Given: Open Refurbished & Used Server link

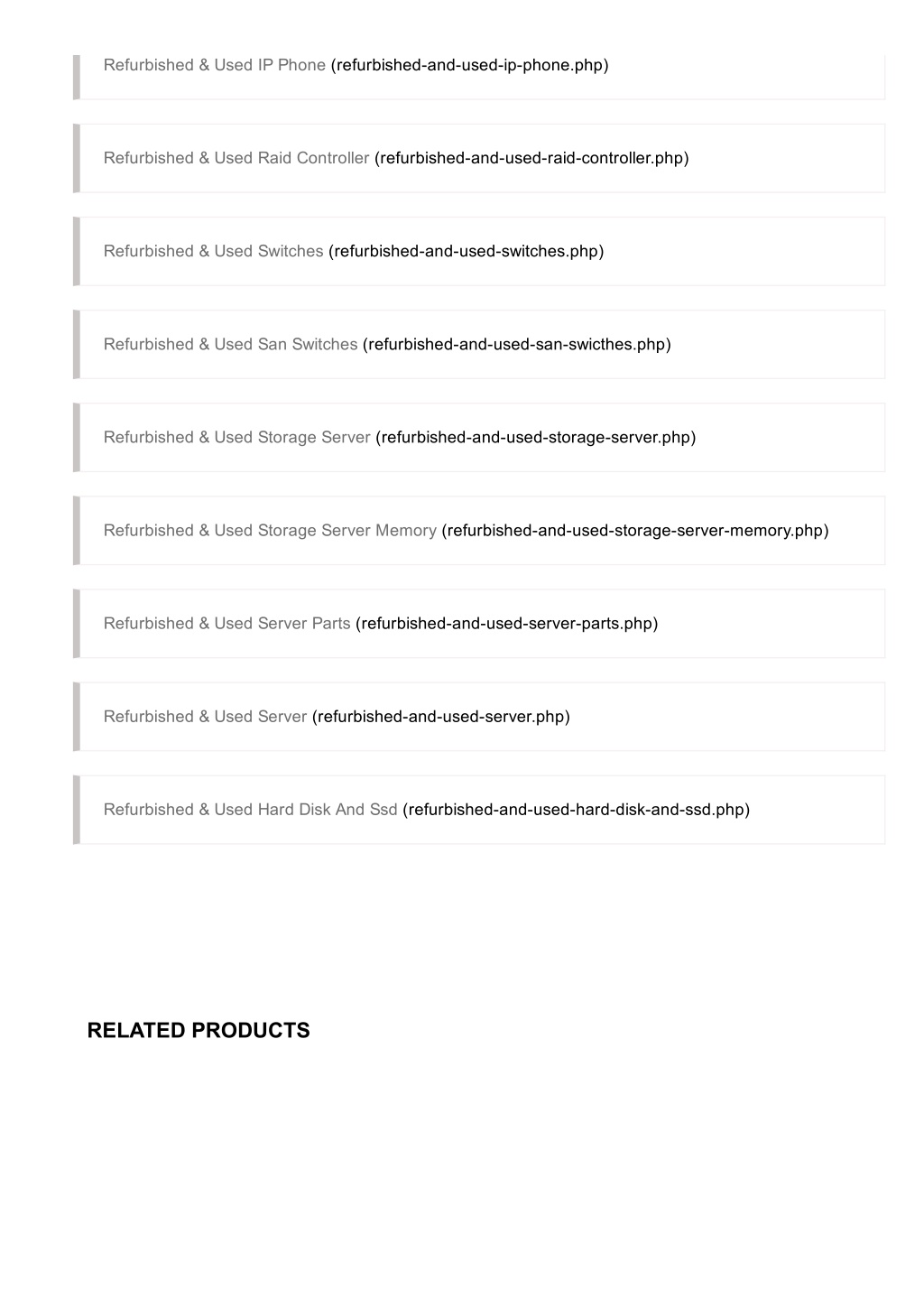Looking at the screenshot, I should pyautogui.click(x=205, y=716).
